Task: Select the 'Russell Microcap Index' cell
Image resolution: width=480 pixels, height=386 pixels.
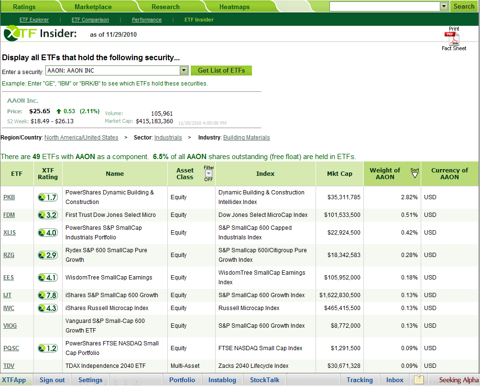Action: click(249, 308)
